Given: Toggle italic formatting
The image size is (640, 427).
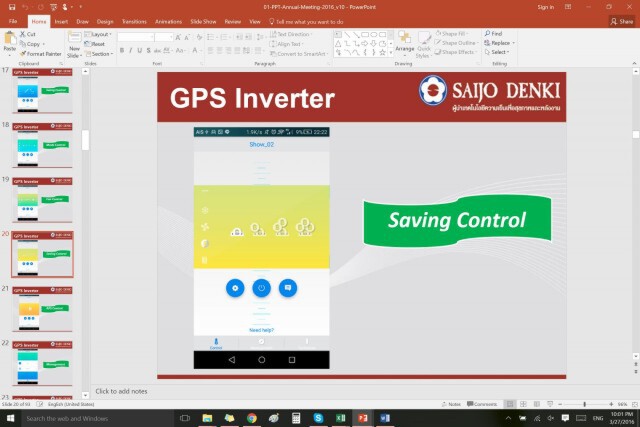Looking at the screenshot, I should pyautogui.click(x=131, y=50).
